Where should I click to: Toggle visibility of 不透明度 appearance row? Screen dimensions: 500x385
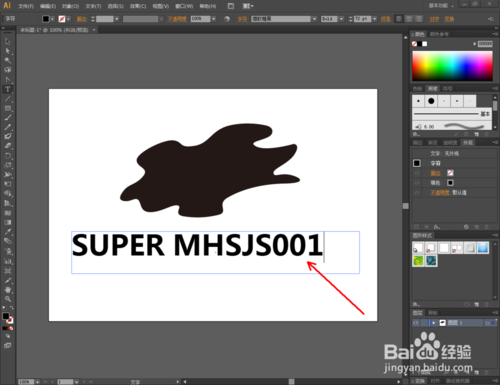tap(417, 193)
